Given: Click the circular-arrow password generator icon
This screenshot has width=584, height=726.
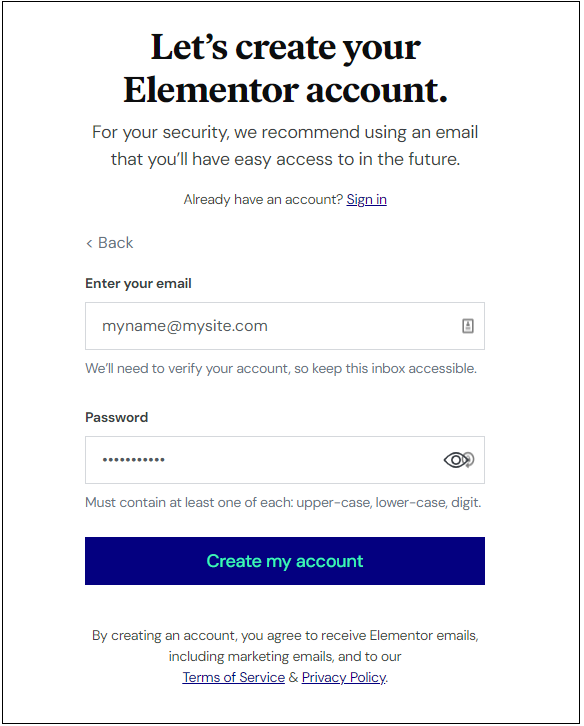Looking at the screenshot, I should point(470,460).
